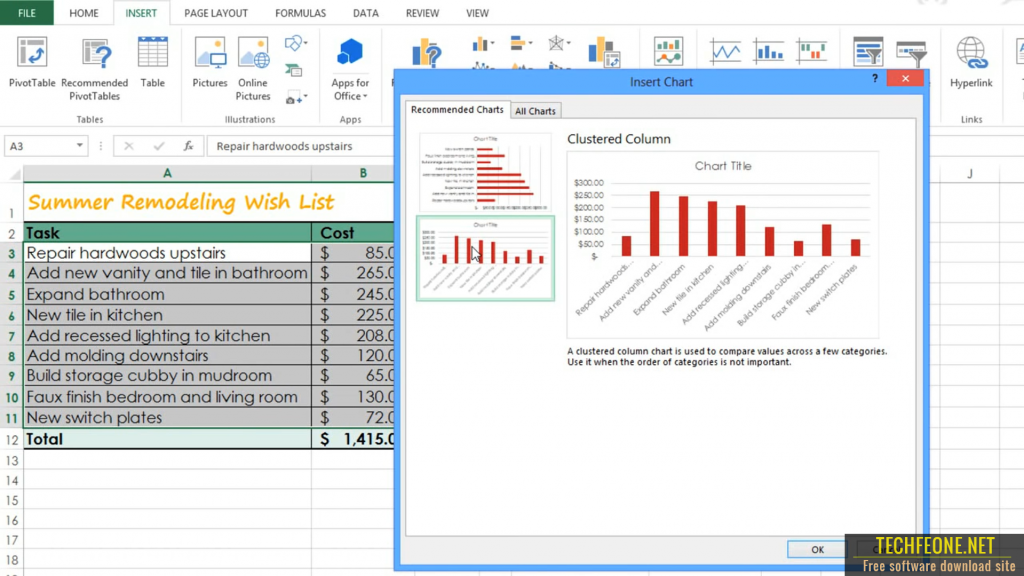Select cell 'Faux finish bedroom and living room'
Image resolution: width=1024 pixels, height=576 pixels.
(167, 397)
